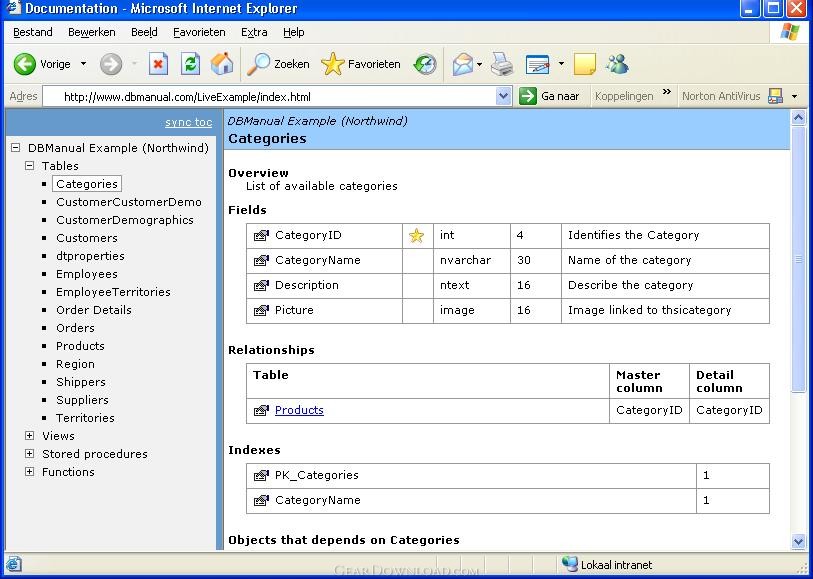Open the Help menu
Image resolution: width=813 pixels, height=579 pixels.
click(293, 32)
